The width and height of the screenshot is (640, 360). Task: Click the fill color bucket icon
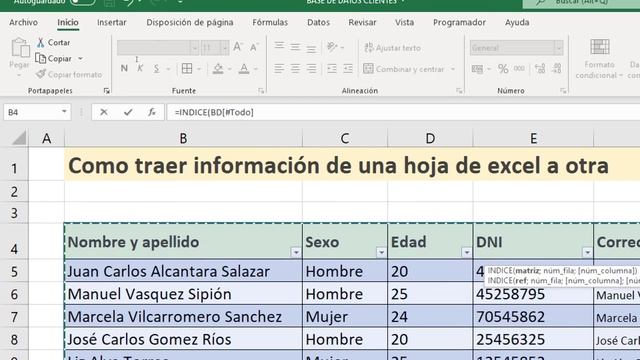[x=218, y=69]
